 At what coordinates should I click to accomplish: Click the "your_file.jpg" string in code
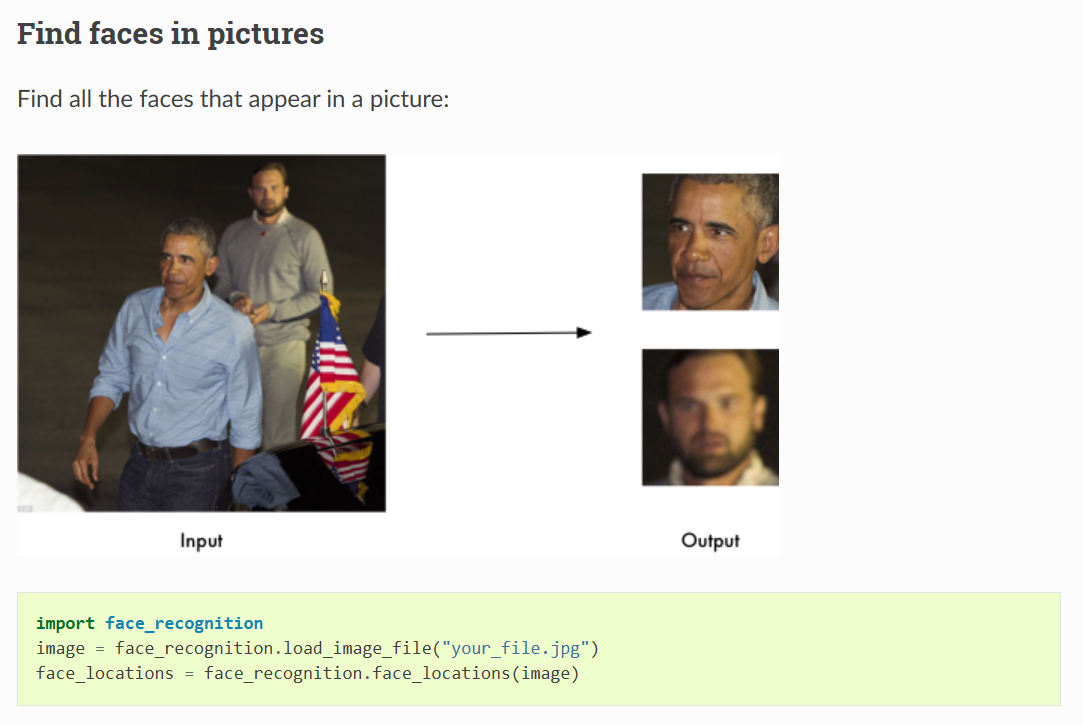(x=515, y=648)
